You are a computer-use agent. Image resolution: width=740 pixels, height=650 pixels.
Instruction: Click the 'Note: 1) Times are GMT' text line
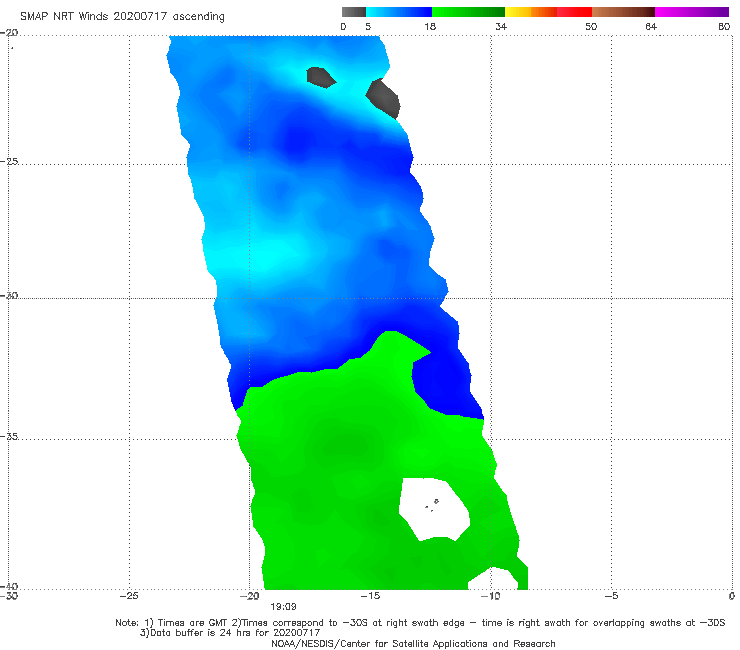click(420, 623)
